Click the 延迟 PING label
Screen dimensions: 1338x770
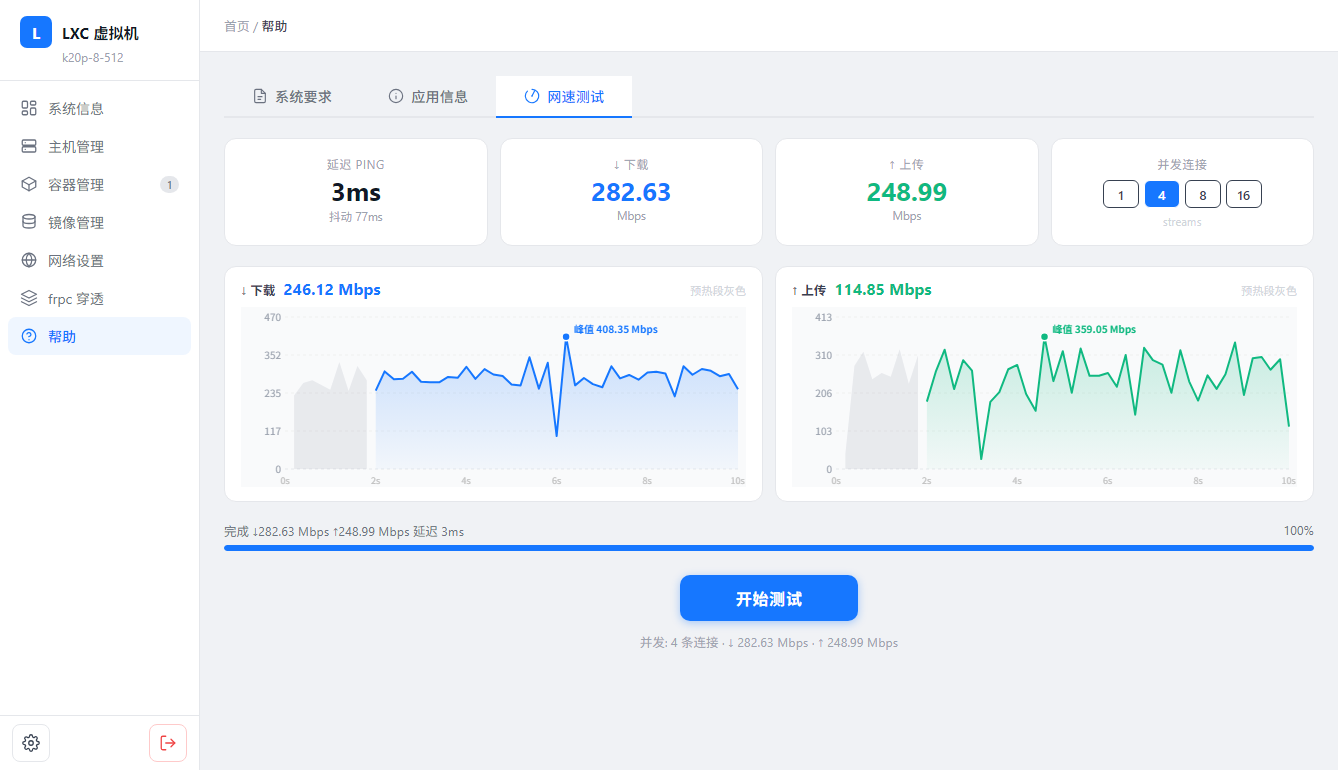coord(356,165)
